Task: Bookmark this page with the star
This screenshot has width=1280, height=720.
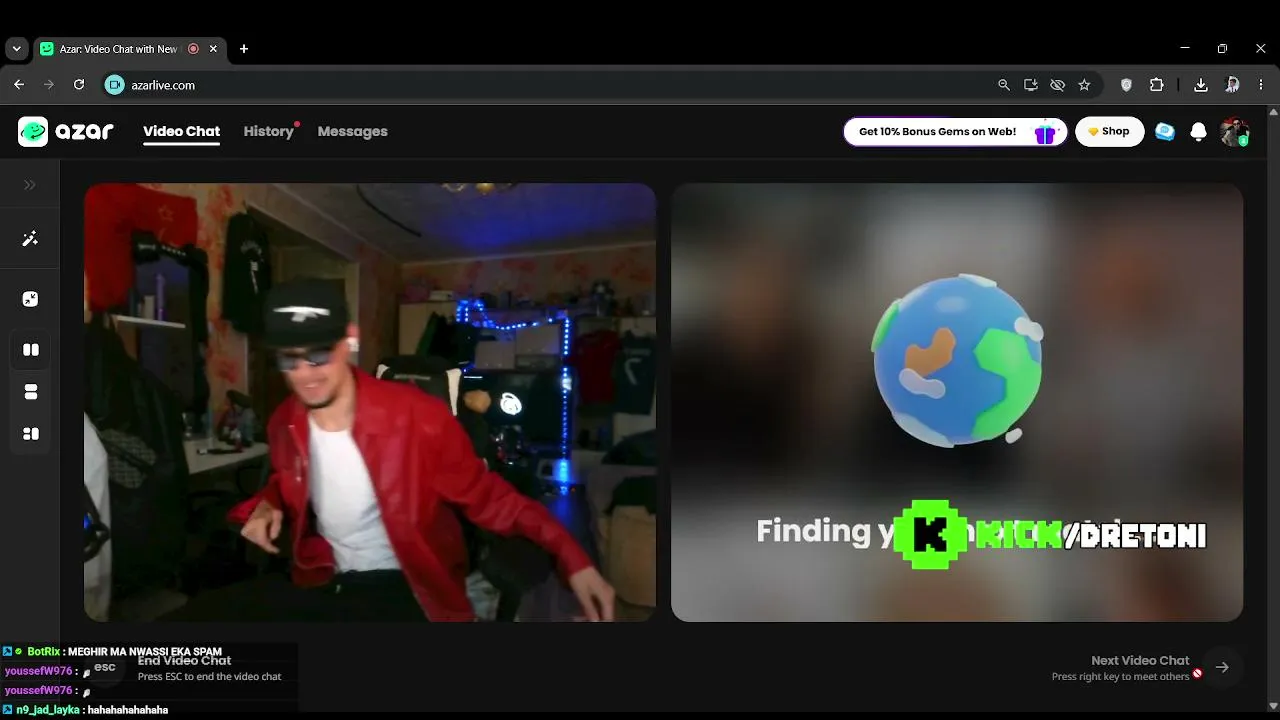Action: coord(1084,85)
